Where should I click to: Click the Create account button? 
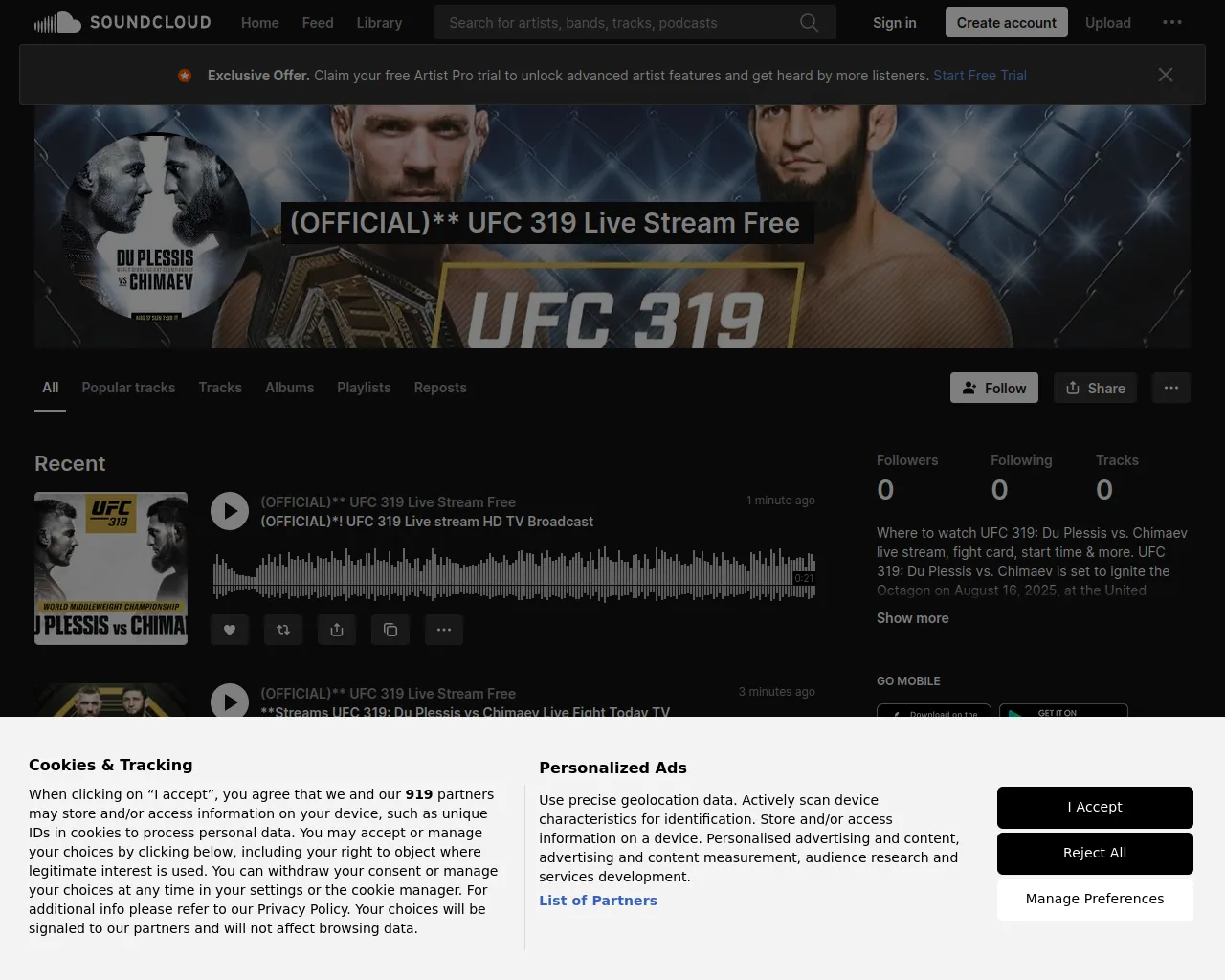(1007, 22)
